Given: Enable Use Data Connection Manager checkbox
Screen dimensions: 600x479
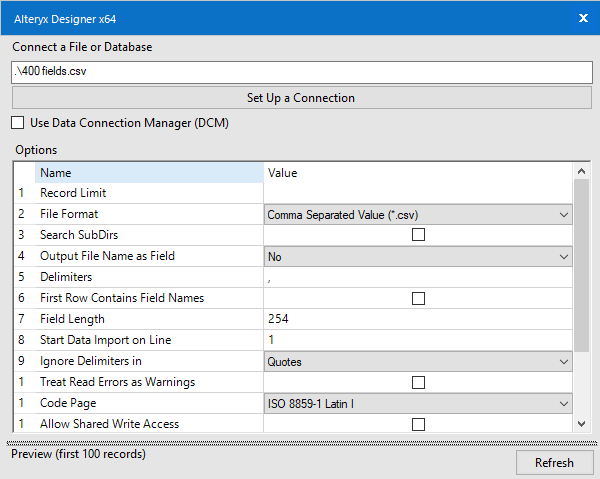Looking at the screenshot, I should 18,123.
